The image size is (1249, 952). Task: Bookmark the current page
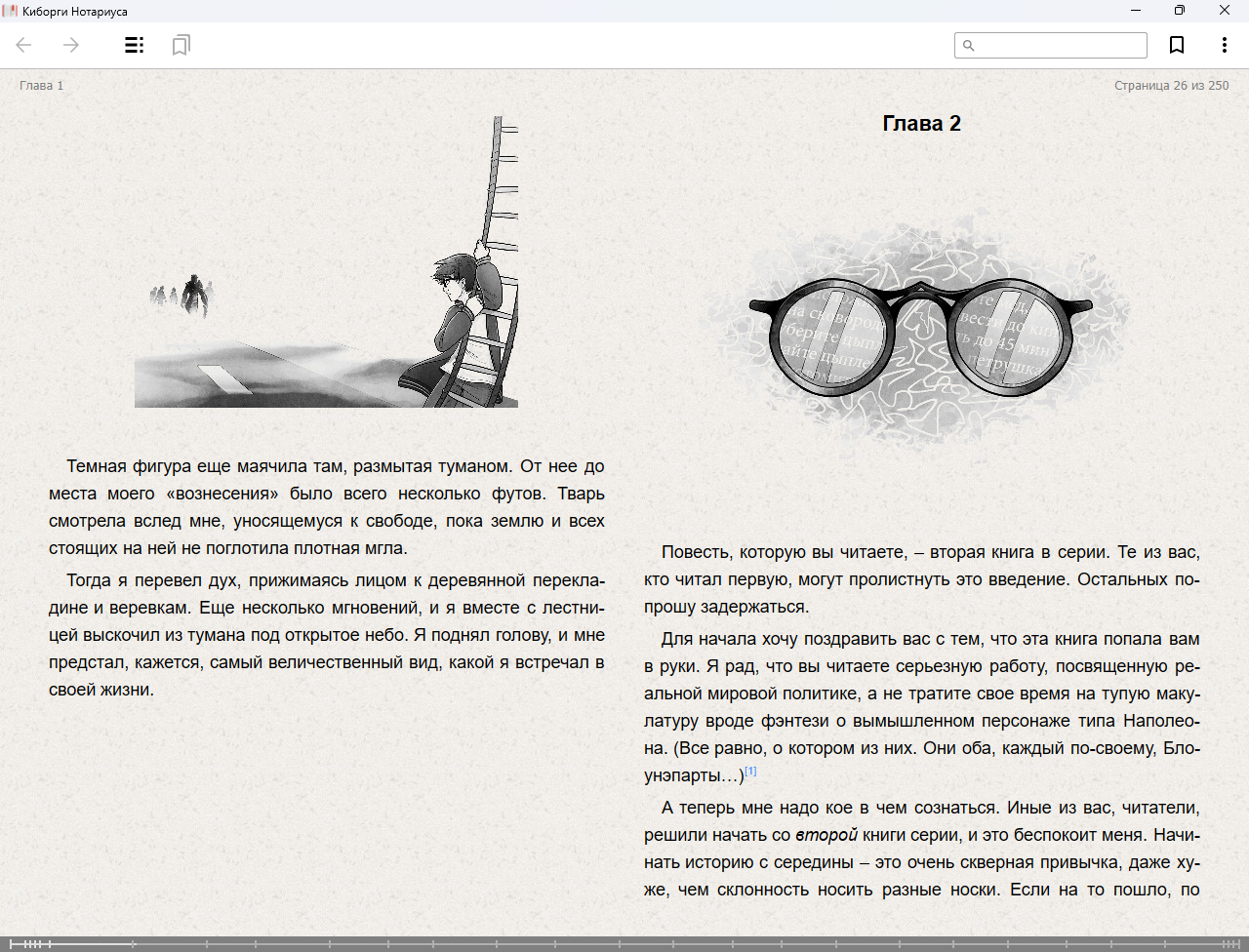click(1177, 45)
